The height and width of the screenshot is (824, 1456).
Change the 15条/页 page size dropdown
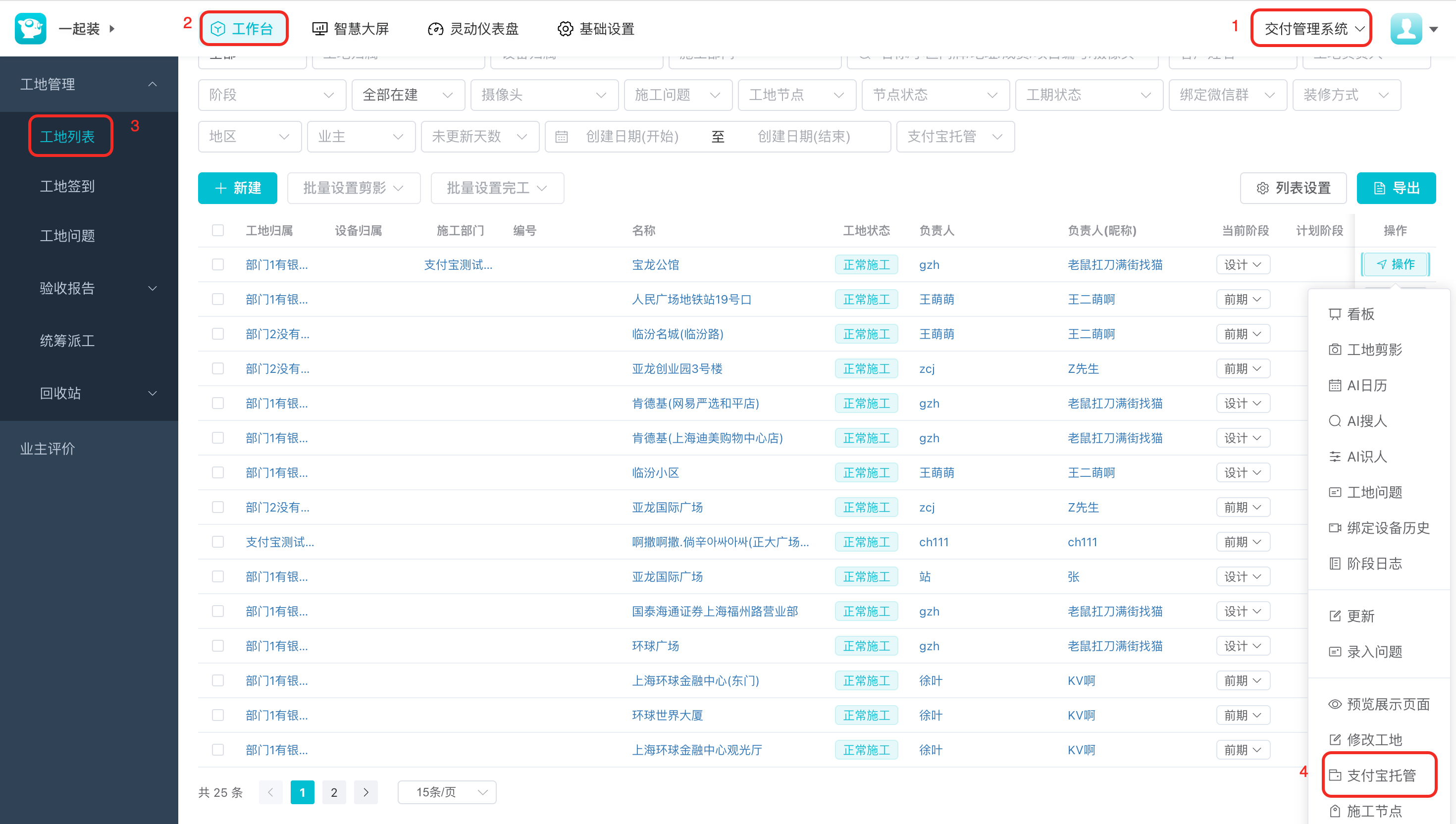[x=447, y=792]
